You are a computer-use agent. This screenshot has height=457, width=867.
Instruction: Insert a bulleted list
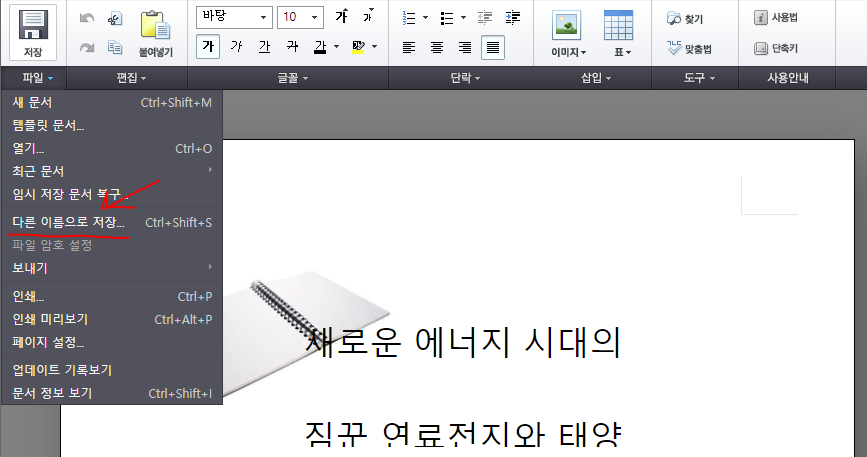(447, 18)
